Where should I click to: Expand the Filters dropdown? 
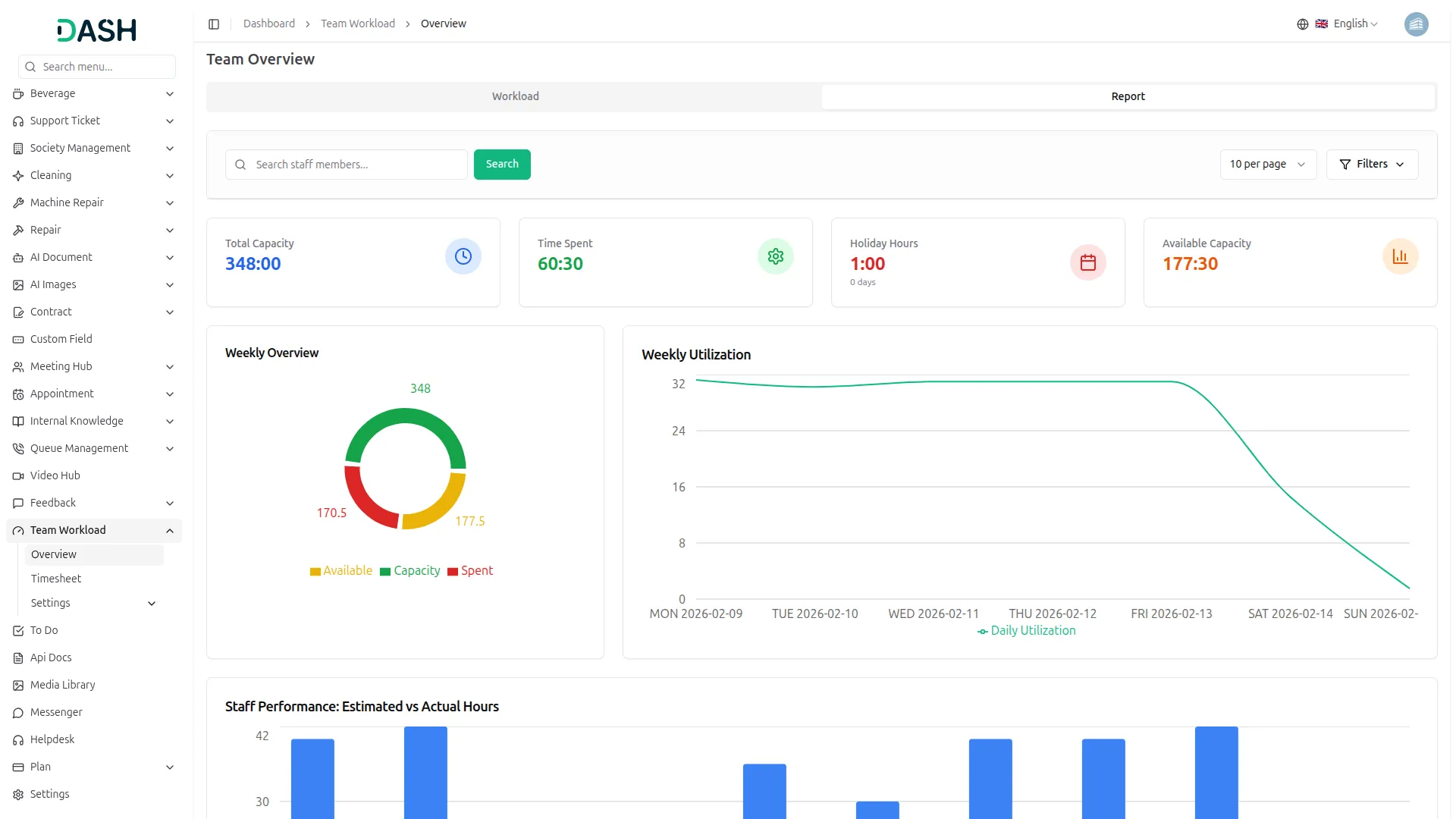(1371, 165)
